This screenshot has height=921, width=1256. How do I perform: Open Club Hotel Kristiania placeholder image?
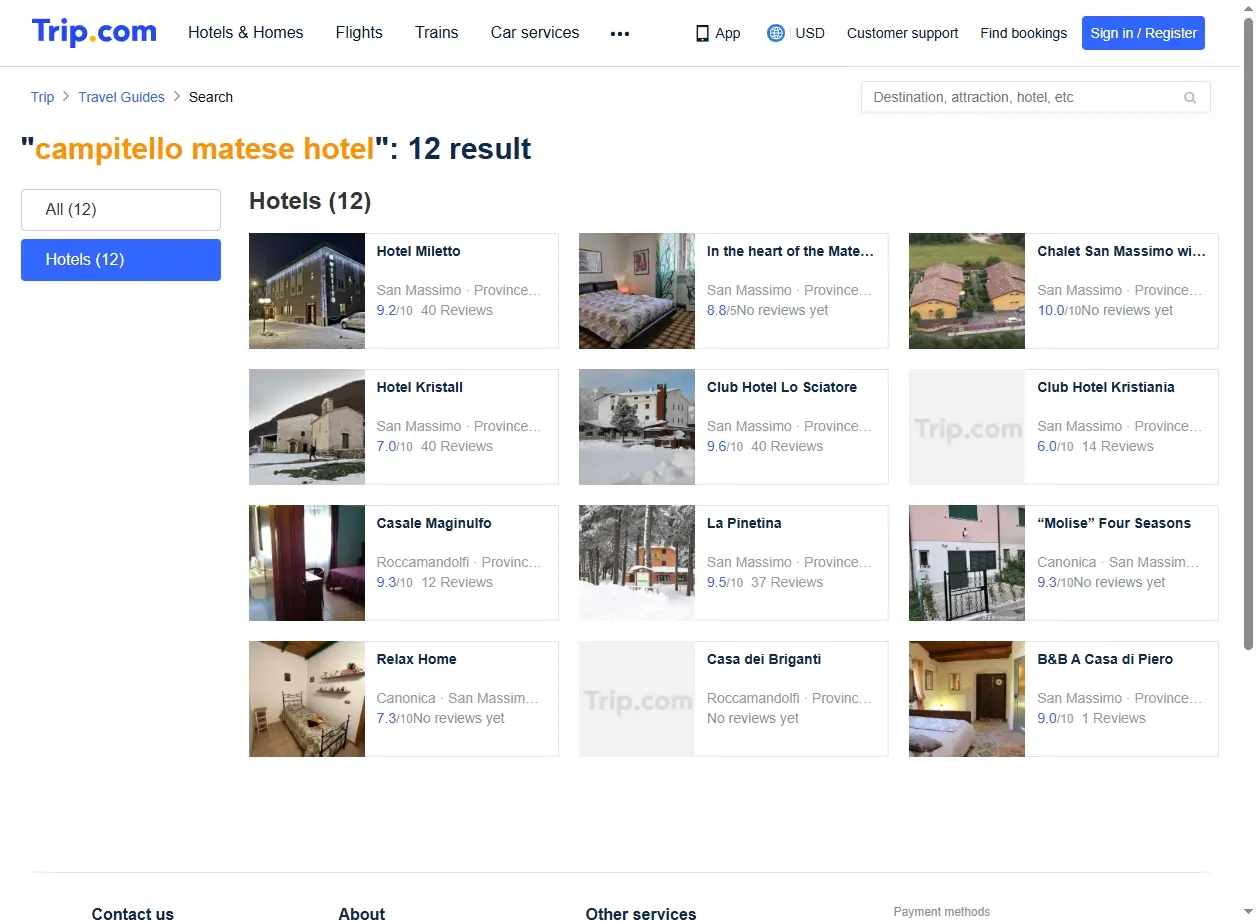tap(967, 427)
